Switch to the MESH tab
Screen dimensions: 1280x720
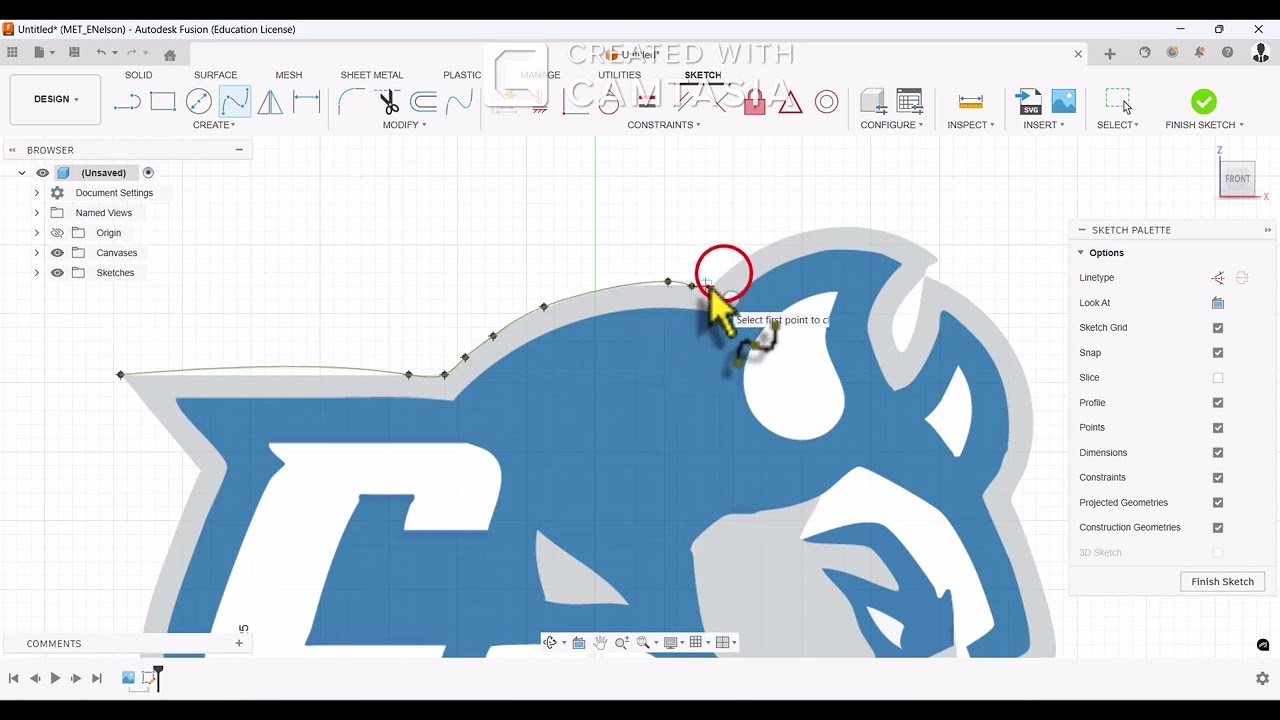point(288,75)
